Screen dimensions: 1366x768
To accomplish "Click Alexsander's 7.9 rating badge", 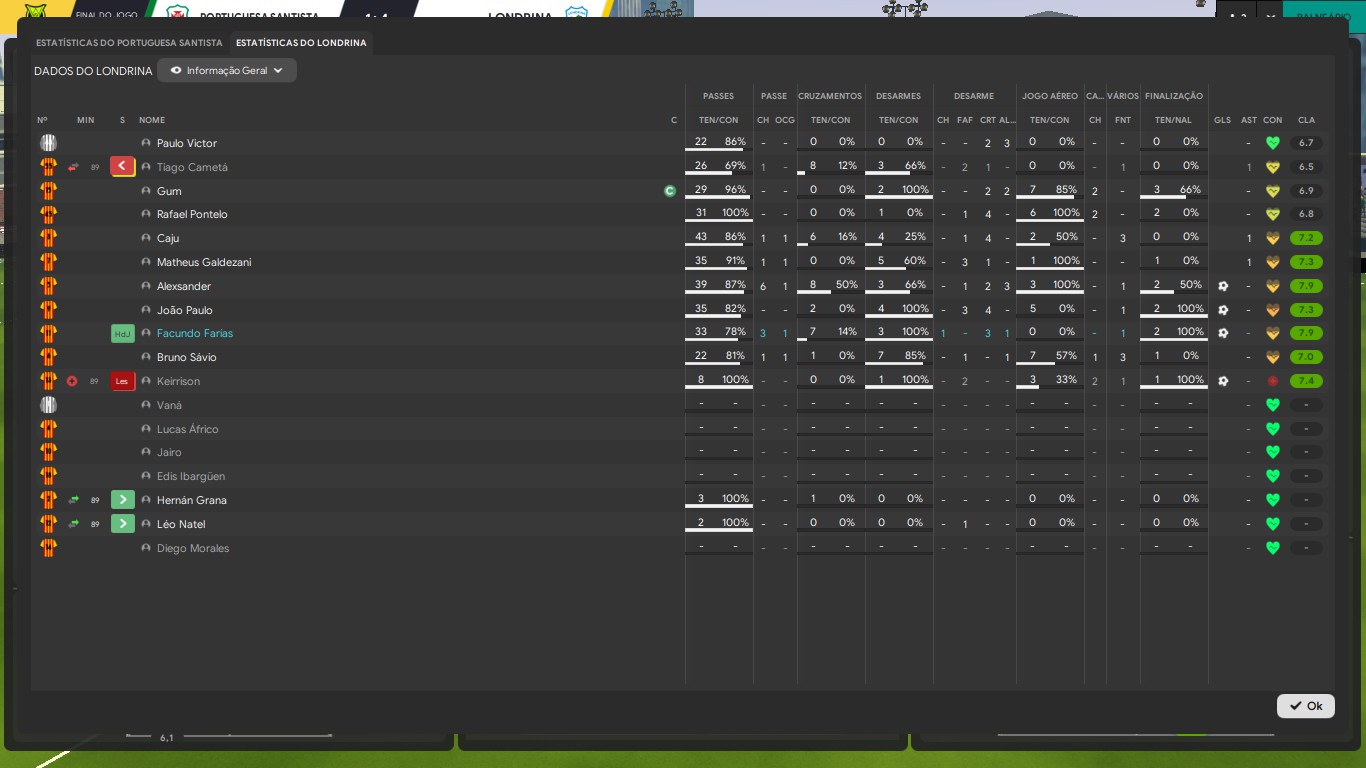I will click(1306, 286).
